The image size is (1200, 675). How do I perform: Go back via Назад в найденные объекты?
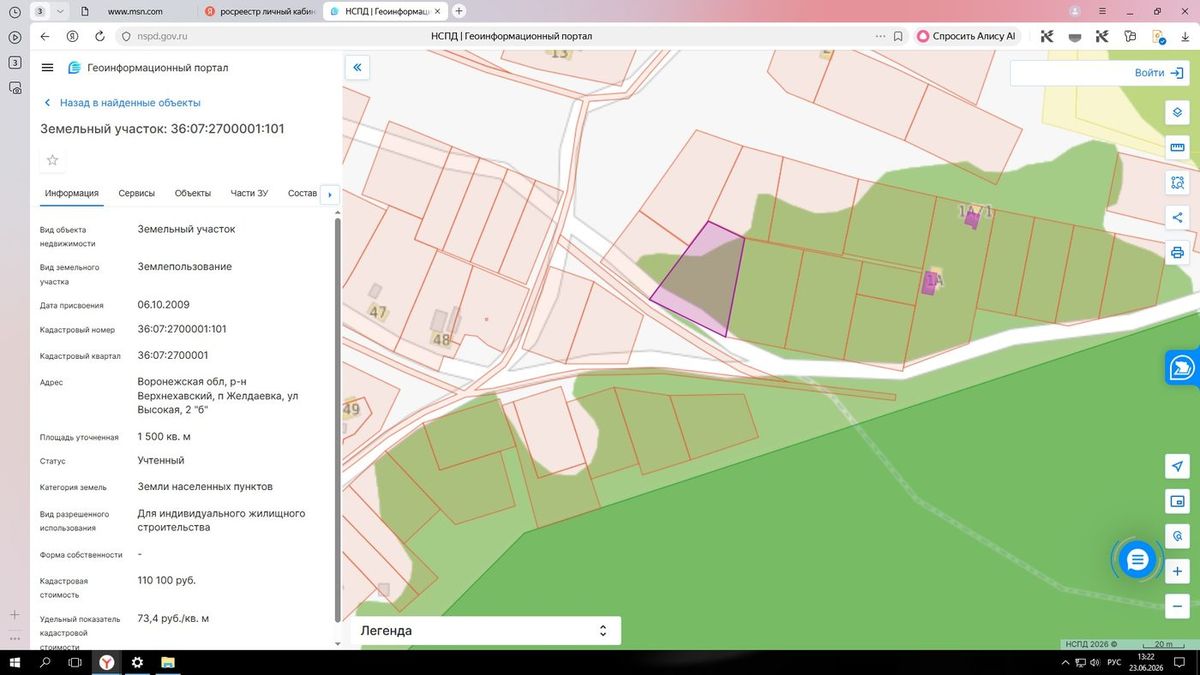coord(122,103)
